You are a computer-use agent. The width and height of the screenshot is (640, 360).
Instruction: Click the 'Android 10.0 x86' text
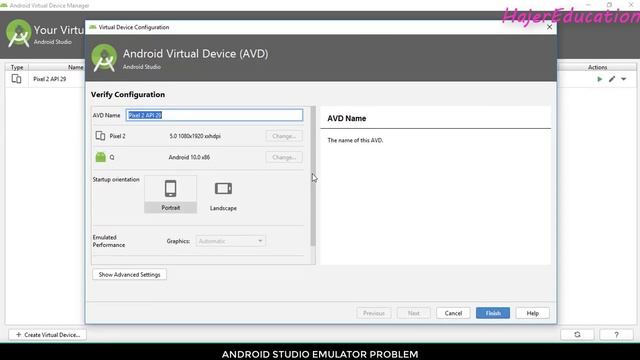(x=189, y=157)
